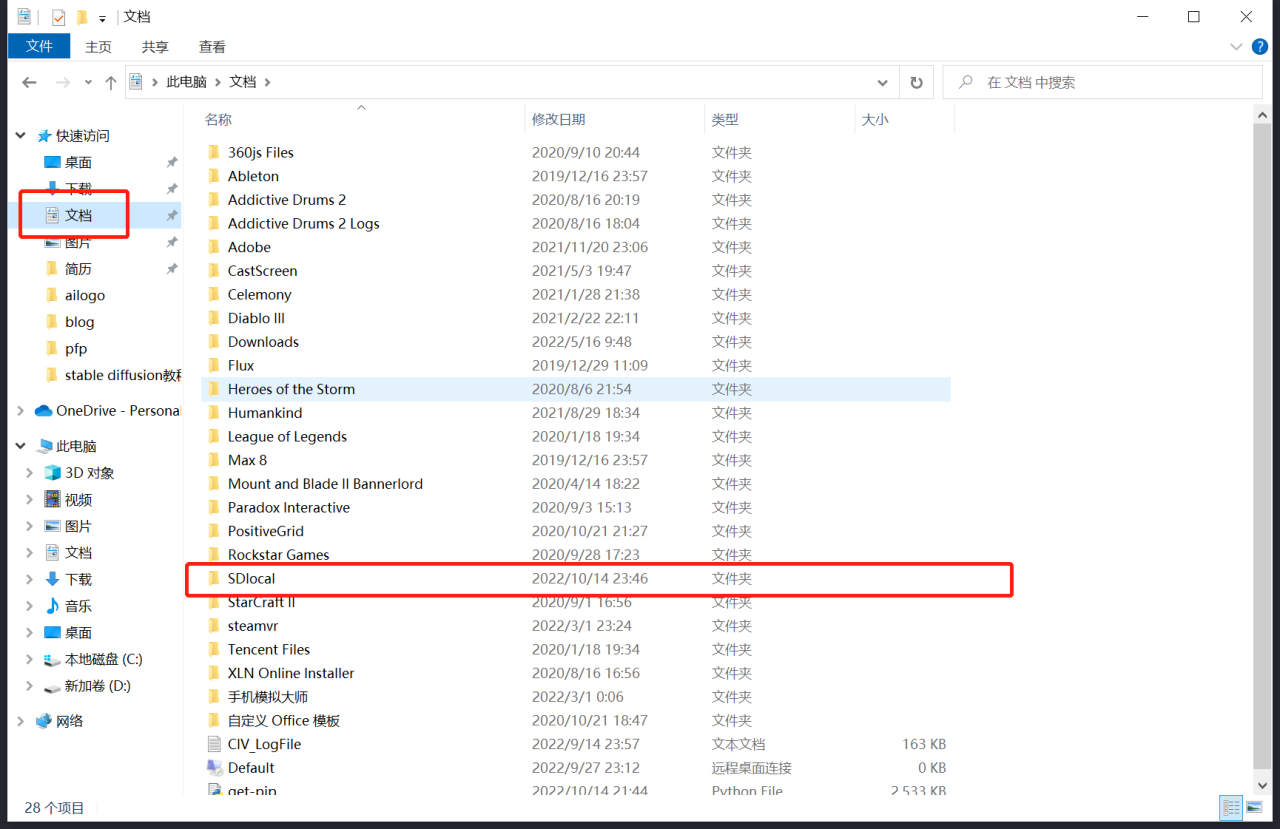Expand the OneDrive - Personal node

21,411
